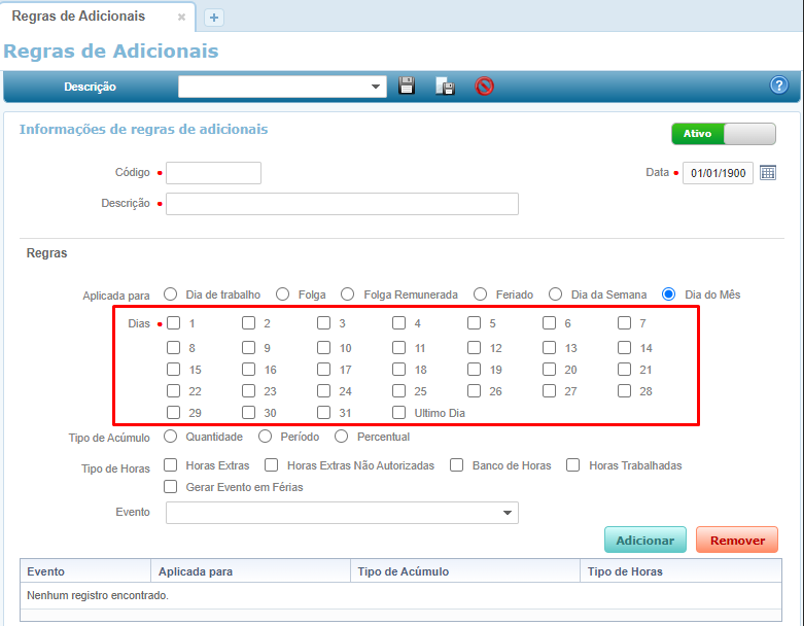Expand the Descrição search dropdown

tap(377, 87)
